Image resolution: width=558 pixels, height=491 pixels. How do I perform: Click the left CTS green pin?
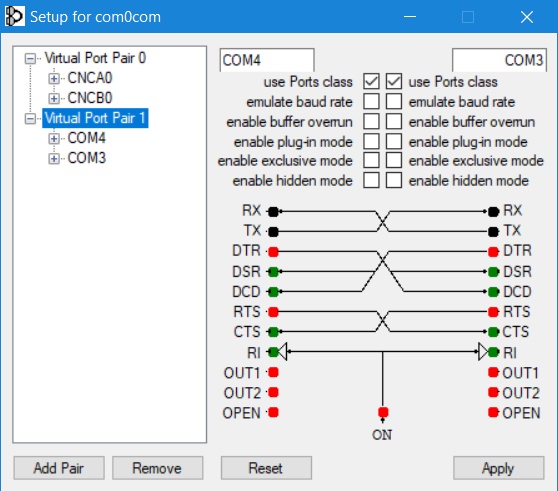point(273,332)
